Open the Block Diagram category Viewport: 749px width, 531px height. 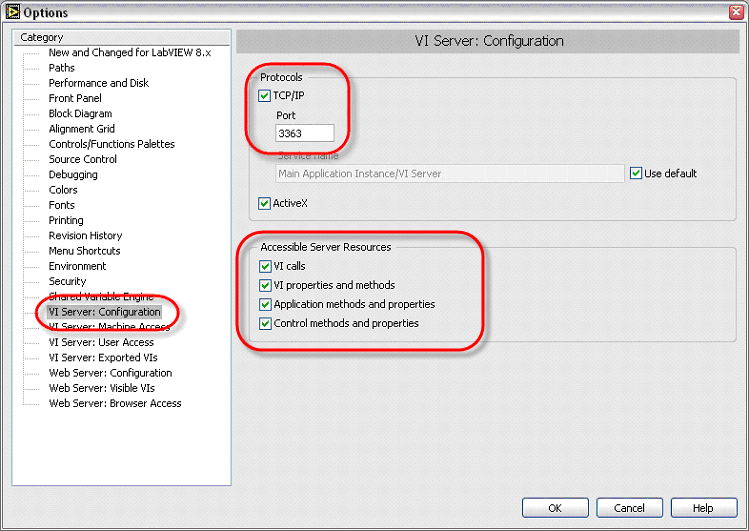click(80, 114)
